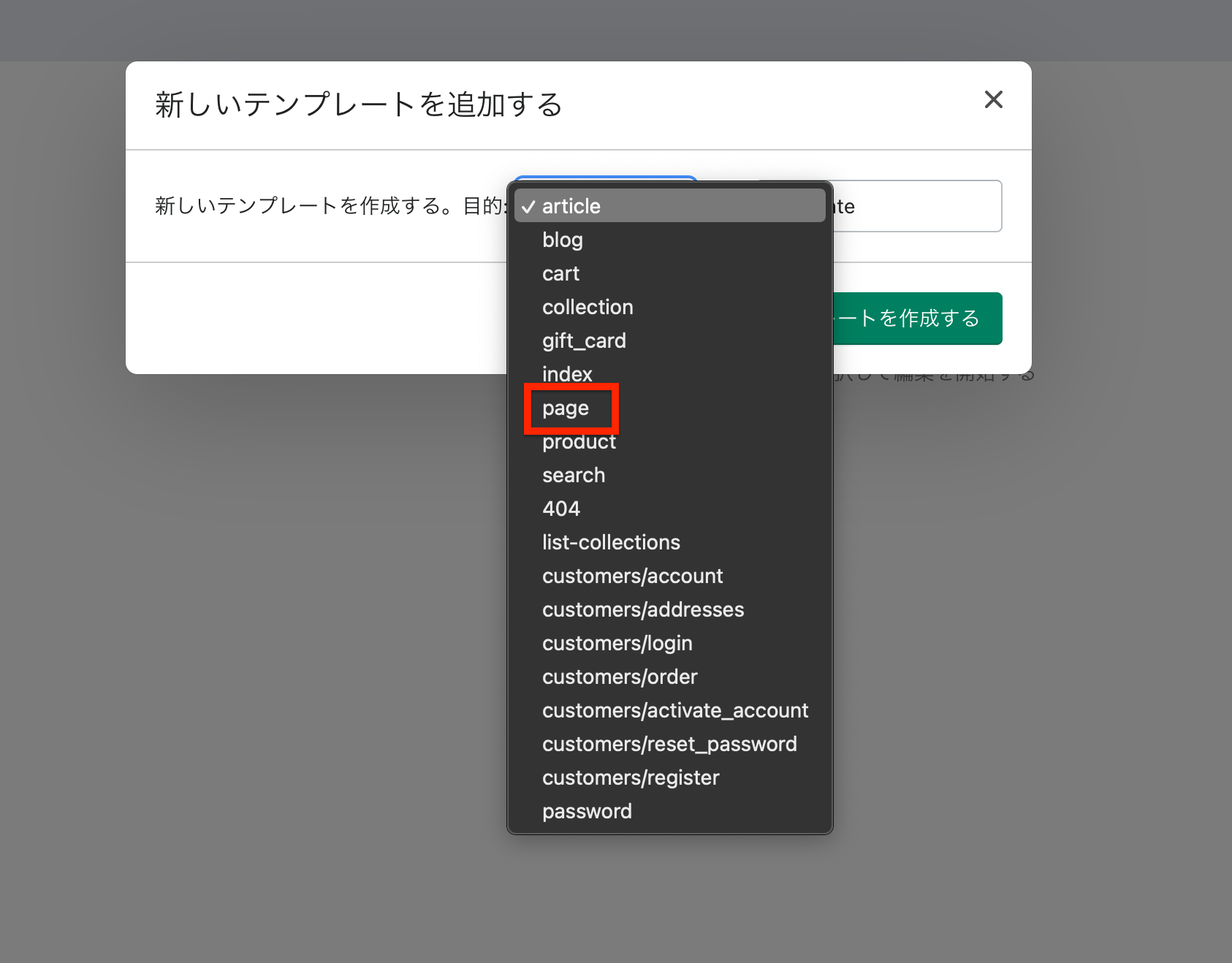Choose the index template type
The height and width of the screenshot is (963, 1232).
567,374
